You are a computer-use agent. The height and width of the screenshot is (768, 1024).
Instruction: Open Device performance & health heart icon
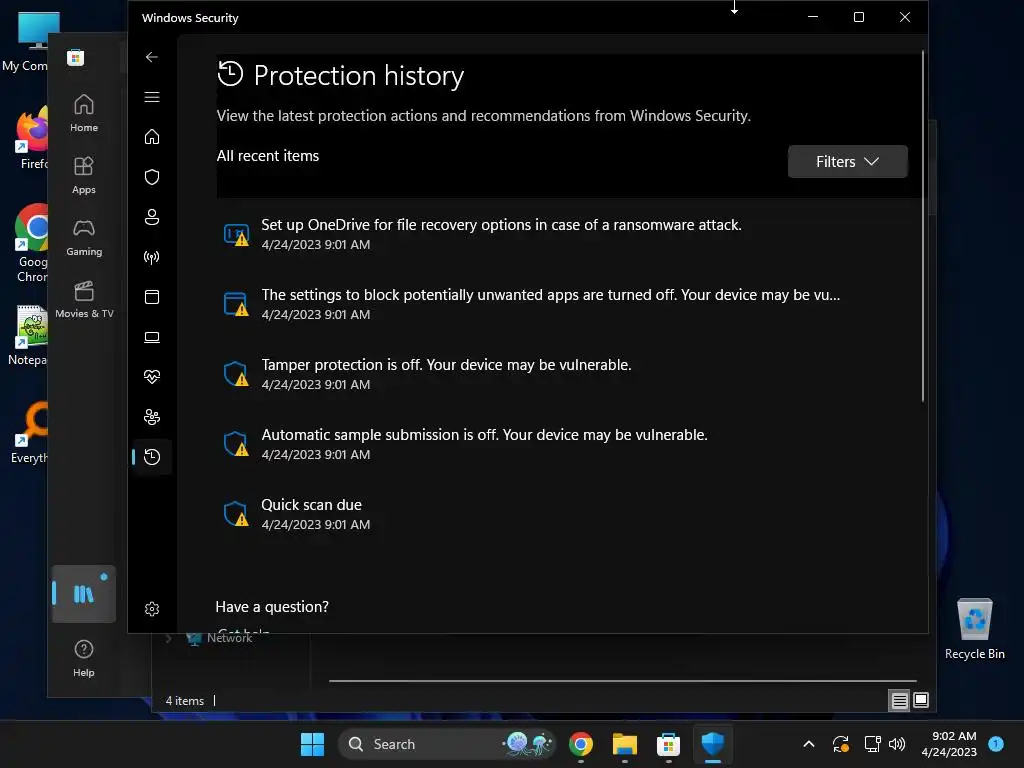(x=152, y=377)
